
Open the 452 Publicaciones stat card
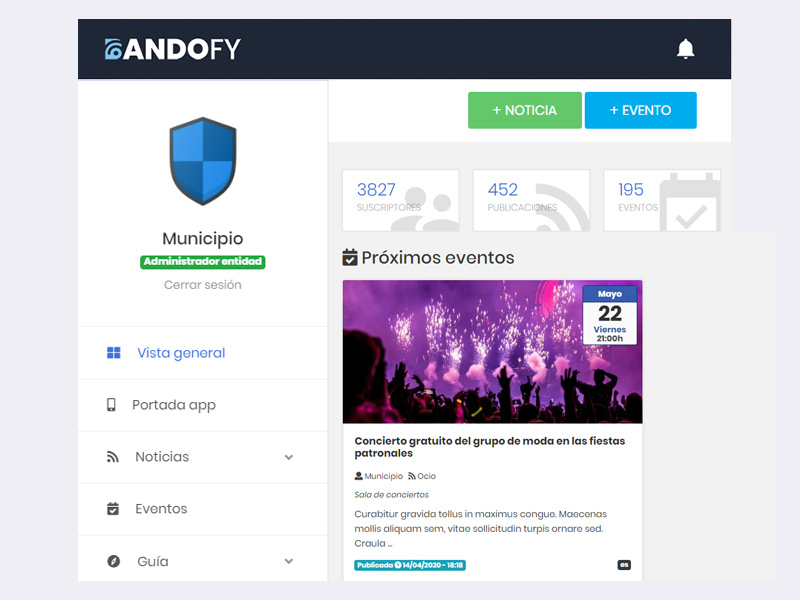coord(531,201)
